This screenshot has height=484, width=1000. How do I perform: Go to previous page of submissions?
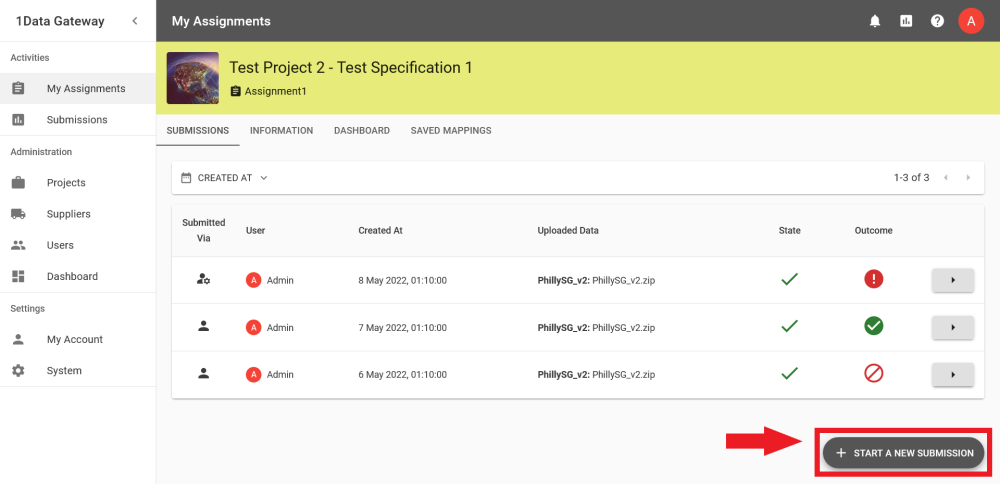click(x=946, y=178)
